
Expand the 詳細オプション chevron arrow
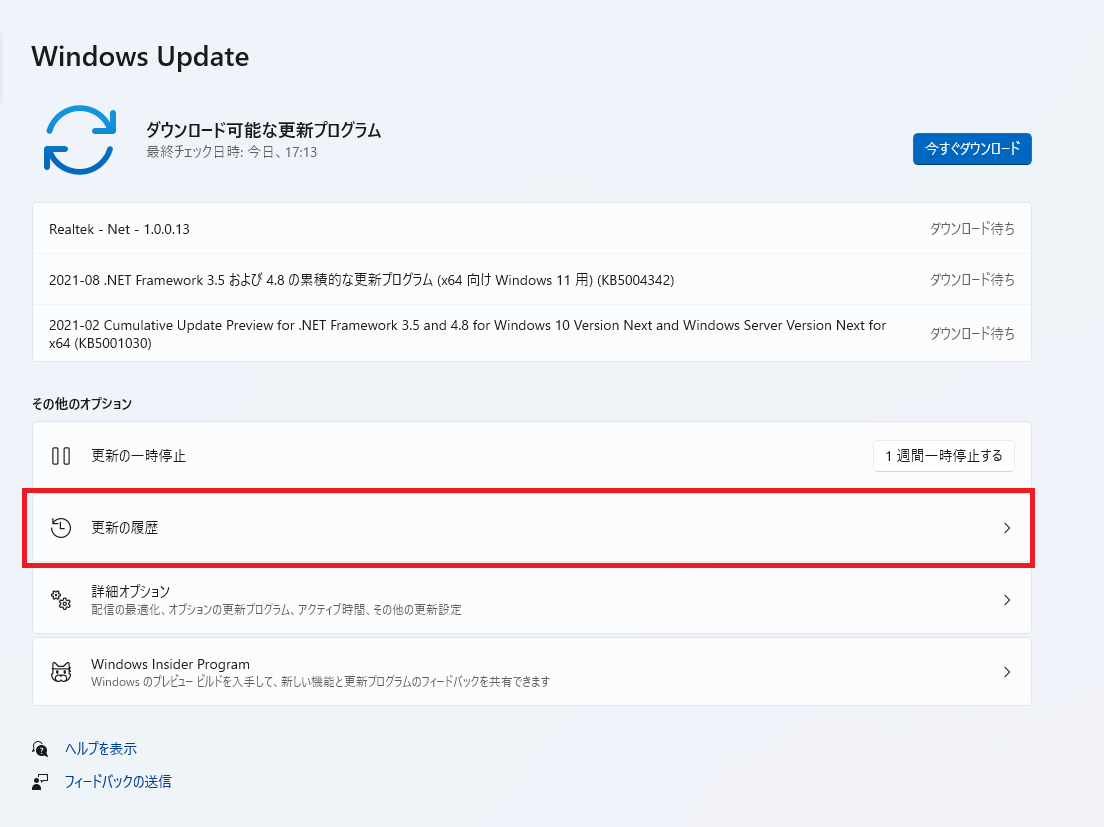(1007, 600)
